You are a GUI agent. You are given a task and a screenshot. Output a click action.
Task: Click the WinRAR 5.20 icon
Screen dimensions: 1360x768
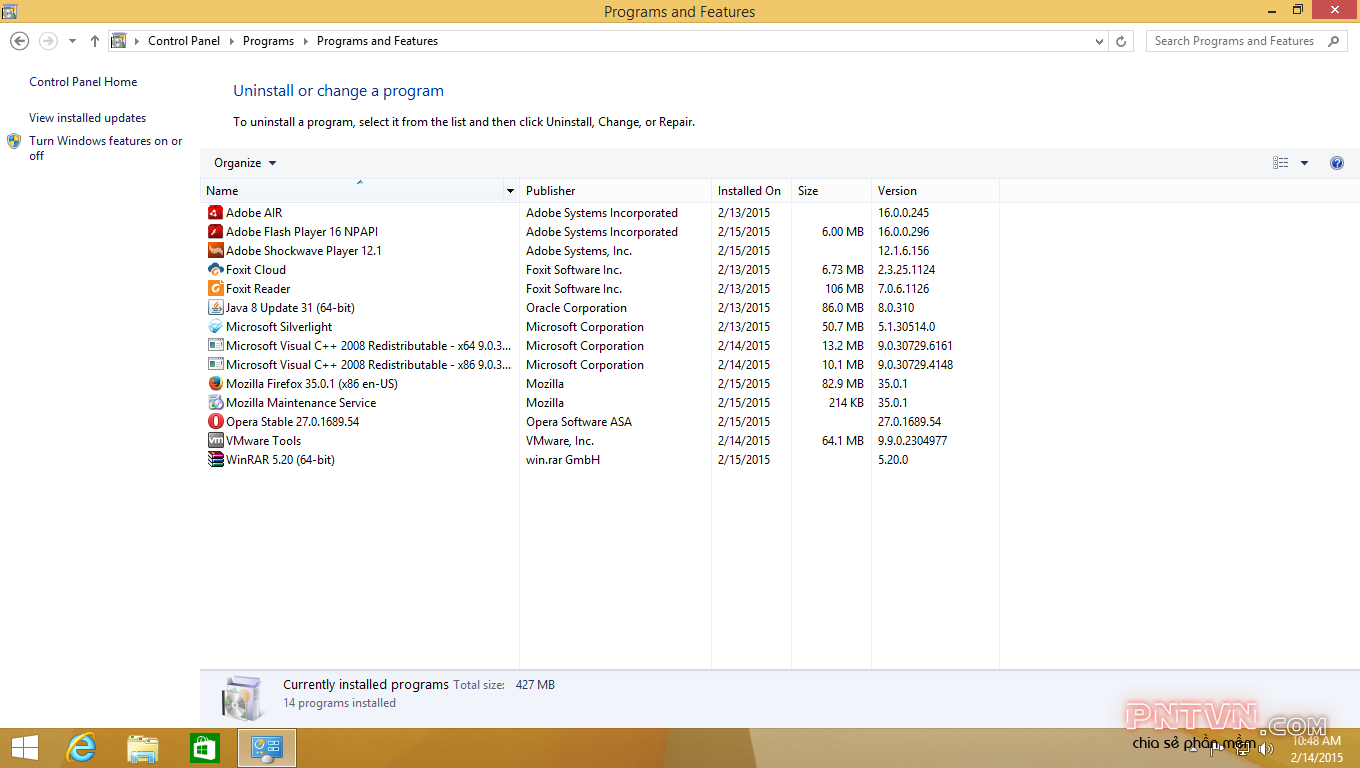pyautogui.click(x=215, y=460)
